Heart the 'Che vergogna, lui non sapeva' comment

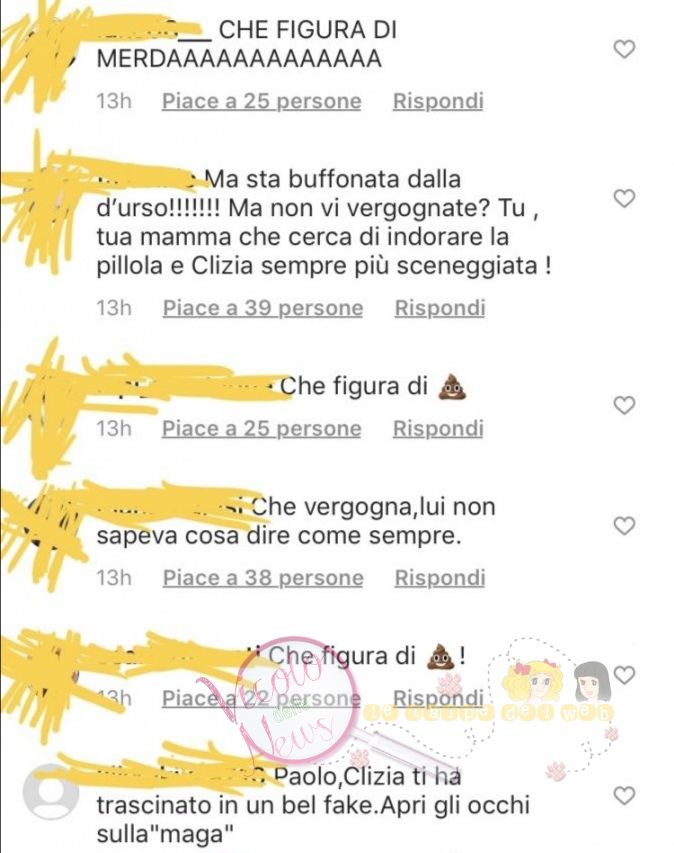coord(624,526)
